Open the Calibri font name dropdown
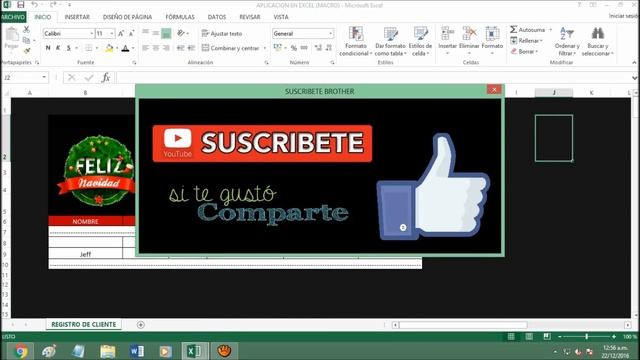 click(91, 33)
